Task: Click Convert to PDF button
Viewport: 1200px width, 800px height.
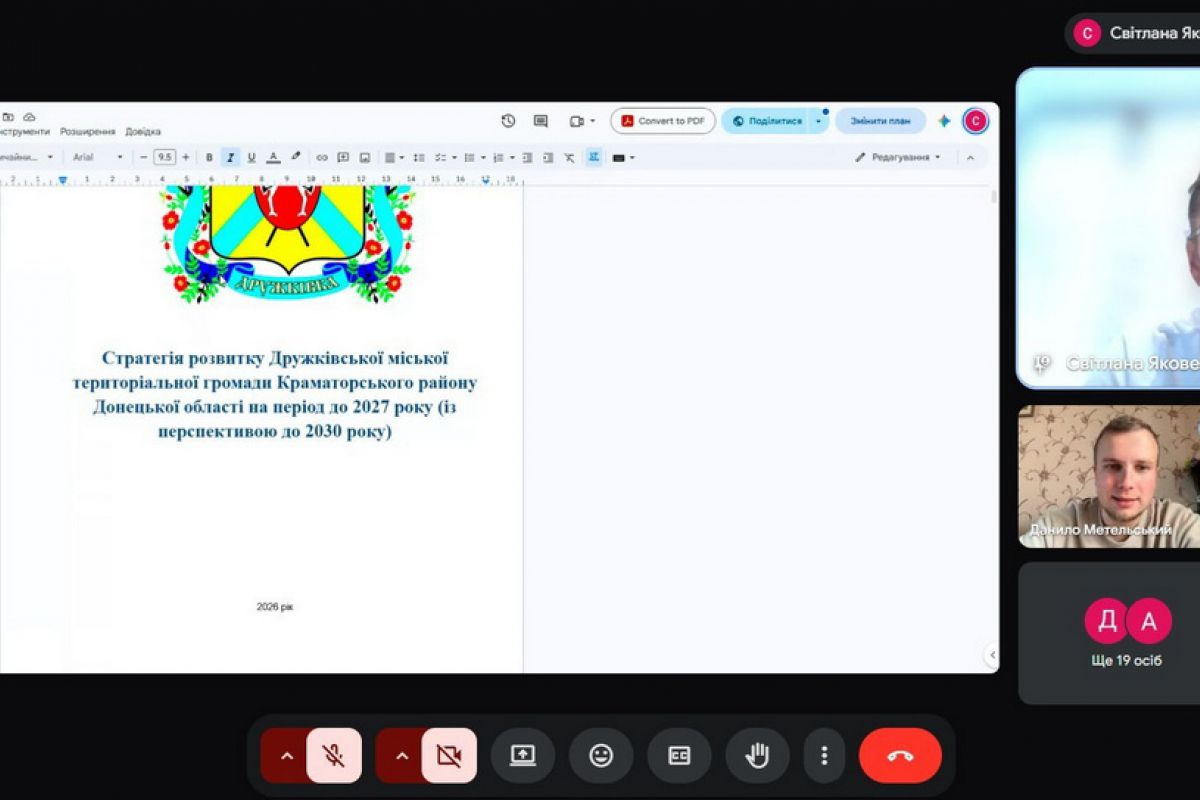Action: (663, 121)
